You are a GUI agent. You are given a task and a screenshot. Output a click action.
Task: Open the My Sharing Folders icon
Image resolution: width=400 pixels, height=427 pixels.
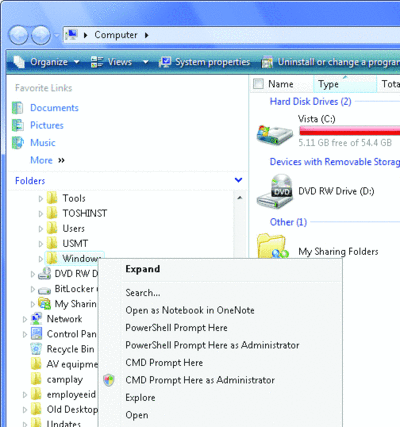pyautogui.click(x=273, y=246)
